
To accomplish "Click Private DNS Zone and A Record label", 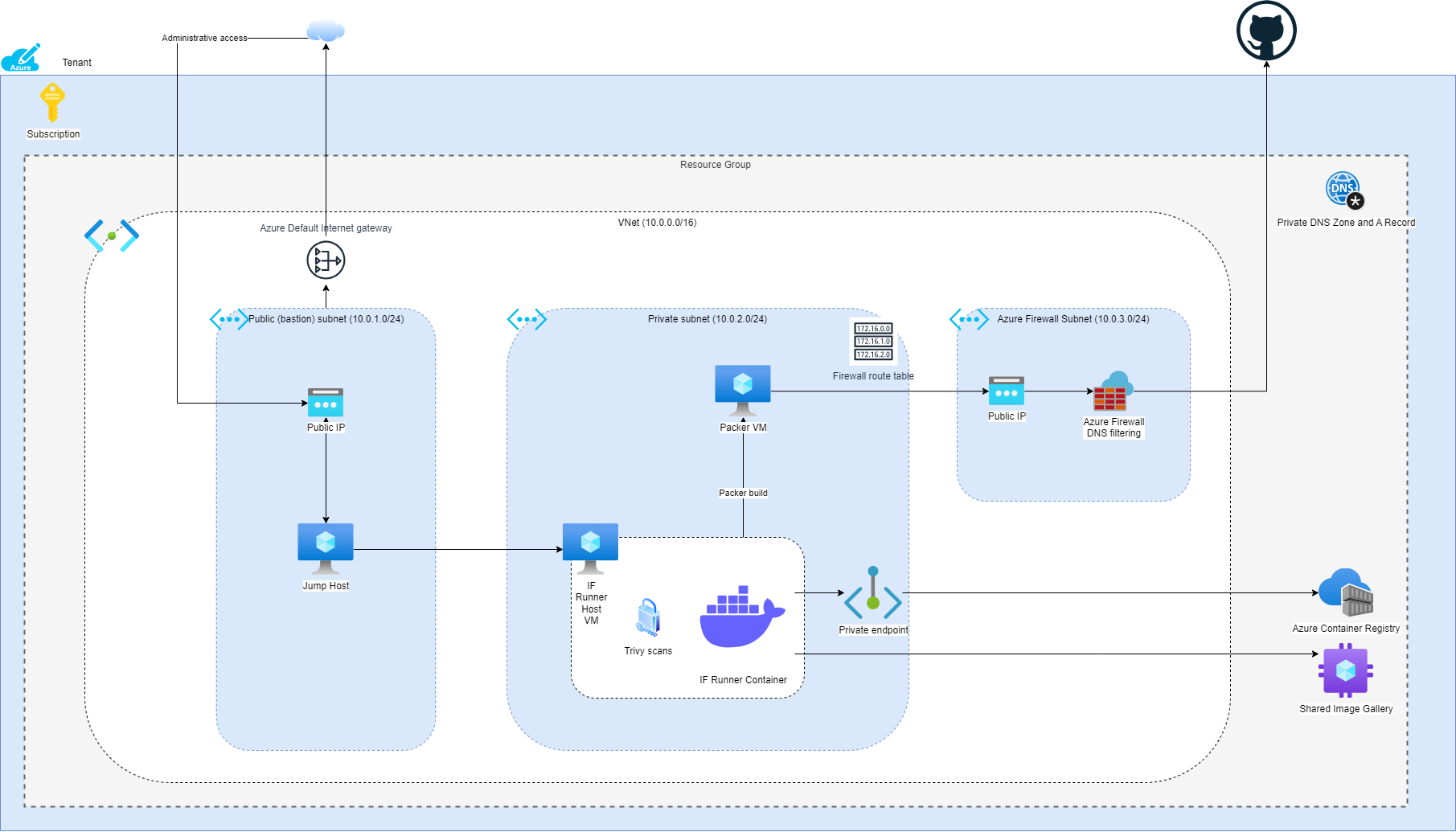I will [1346, 223].
